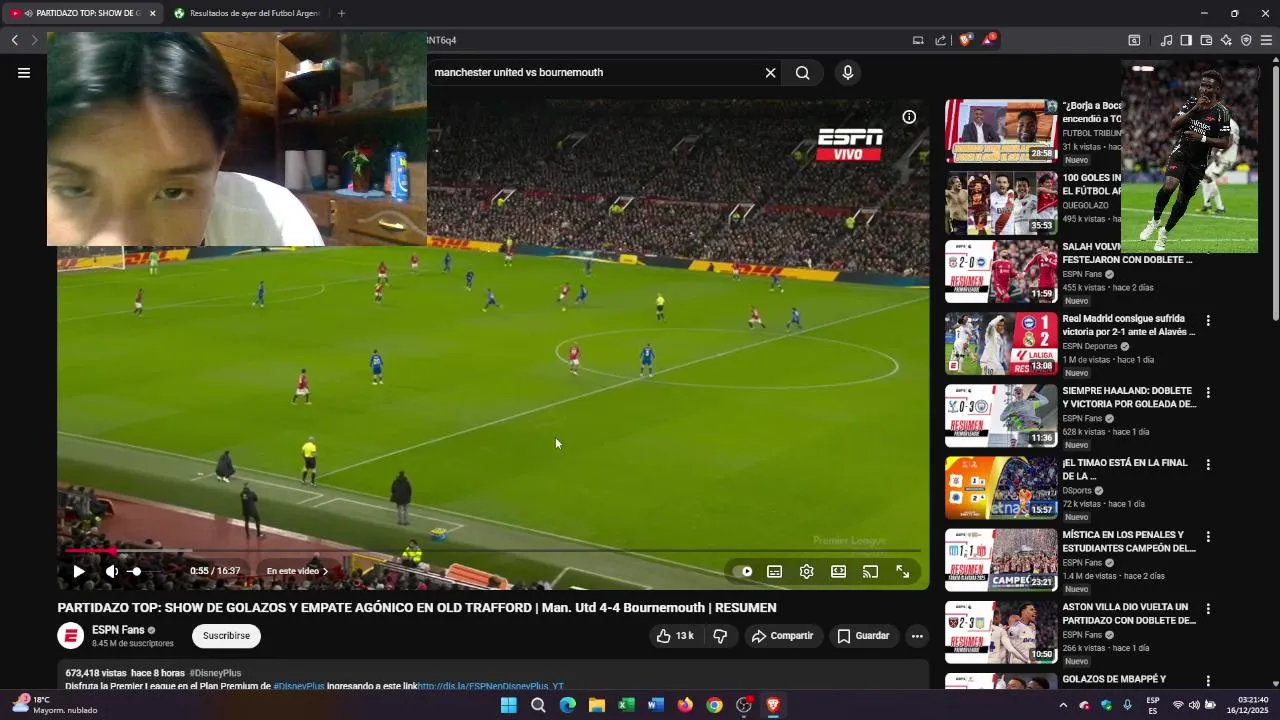This screenshot has width=1280, height=720.
Task: Toggle Brave sidebar panel icon
Action: pos(1186,40)
